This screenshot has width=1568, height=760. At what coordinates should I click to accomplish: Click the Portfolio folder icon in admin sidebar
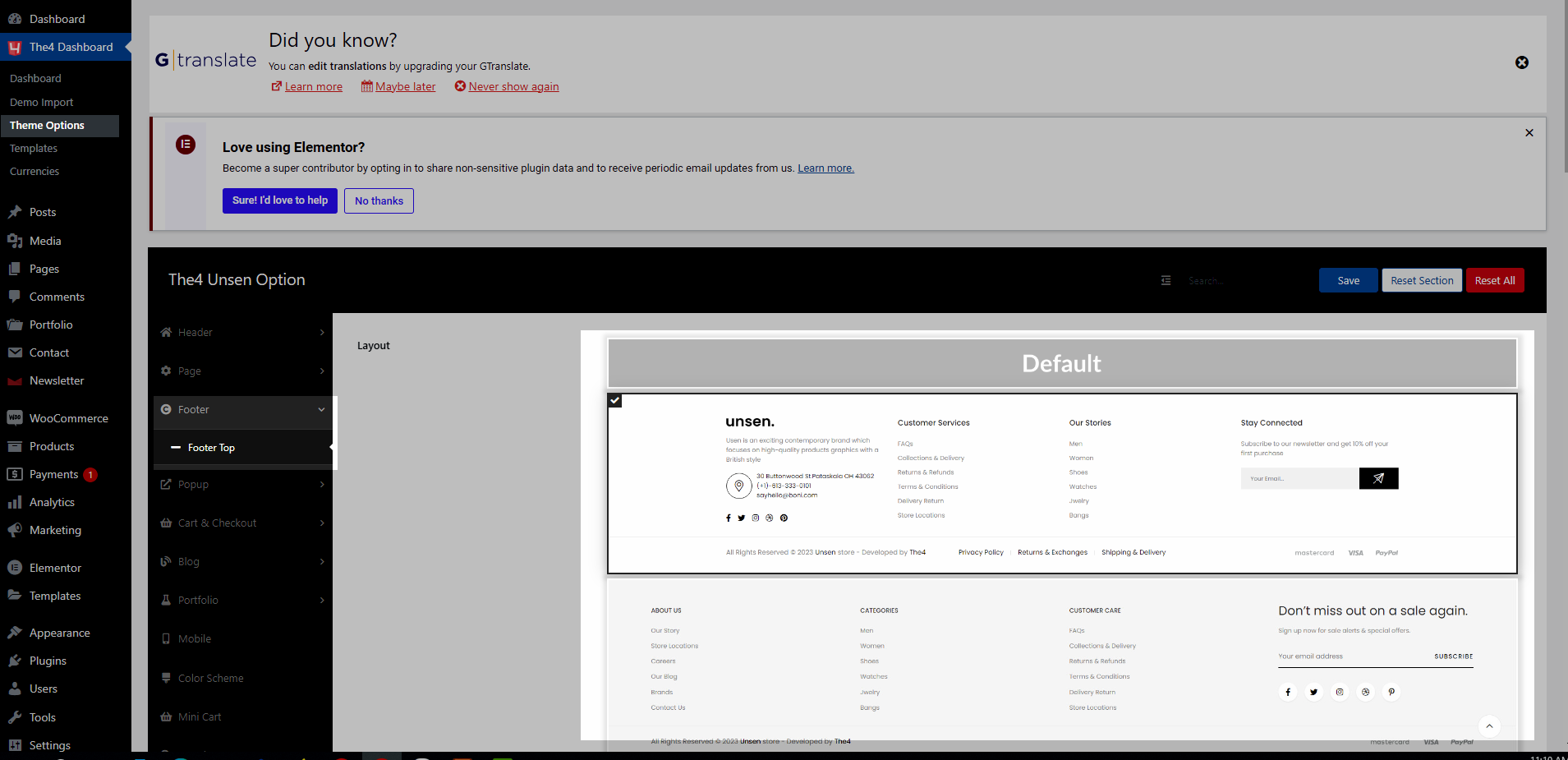tap(15, 325)
